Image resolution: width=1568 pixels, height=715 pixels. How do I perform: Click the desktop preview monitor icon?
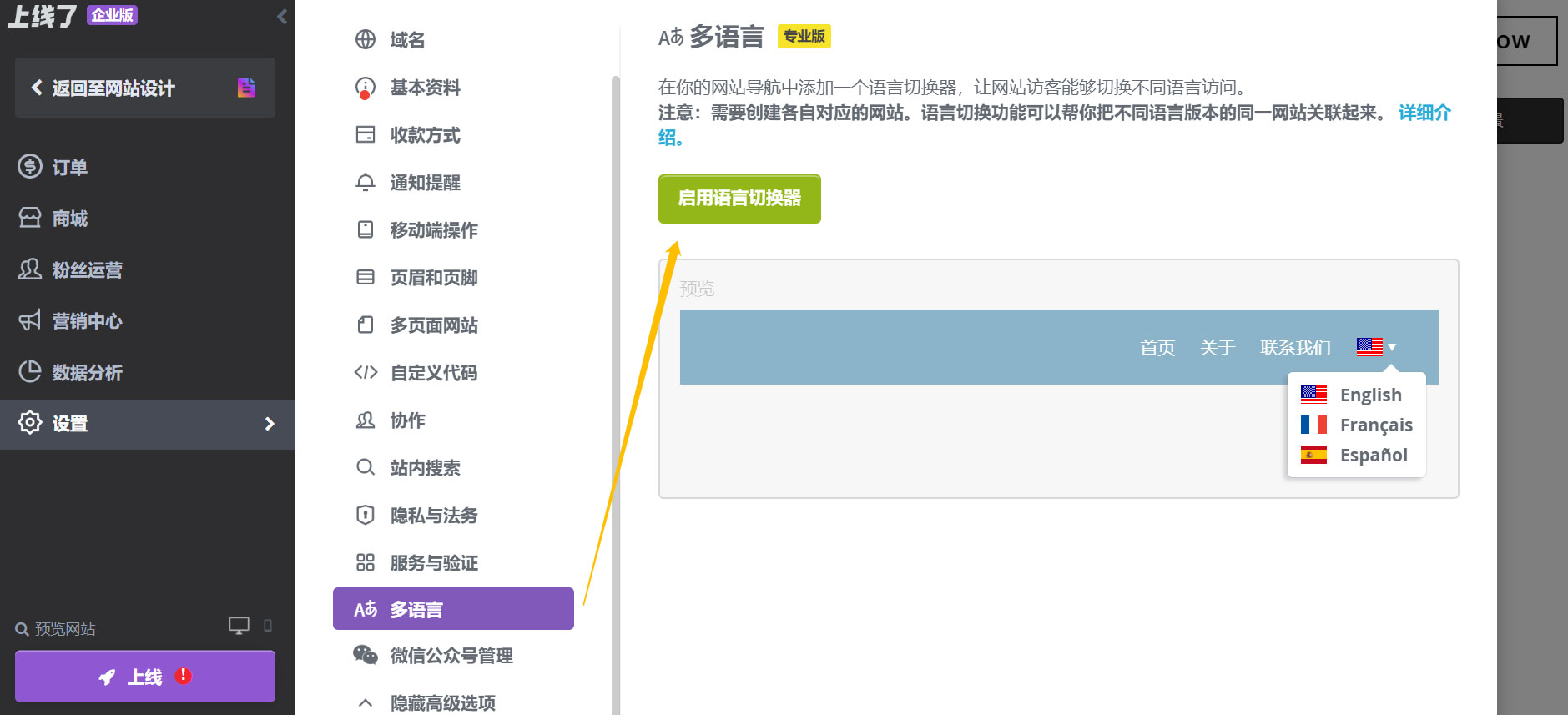point(239,626)
